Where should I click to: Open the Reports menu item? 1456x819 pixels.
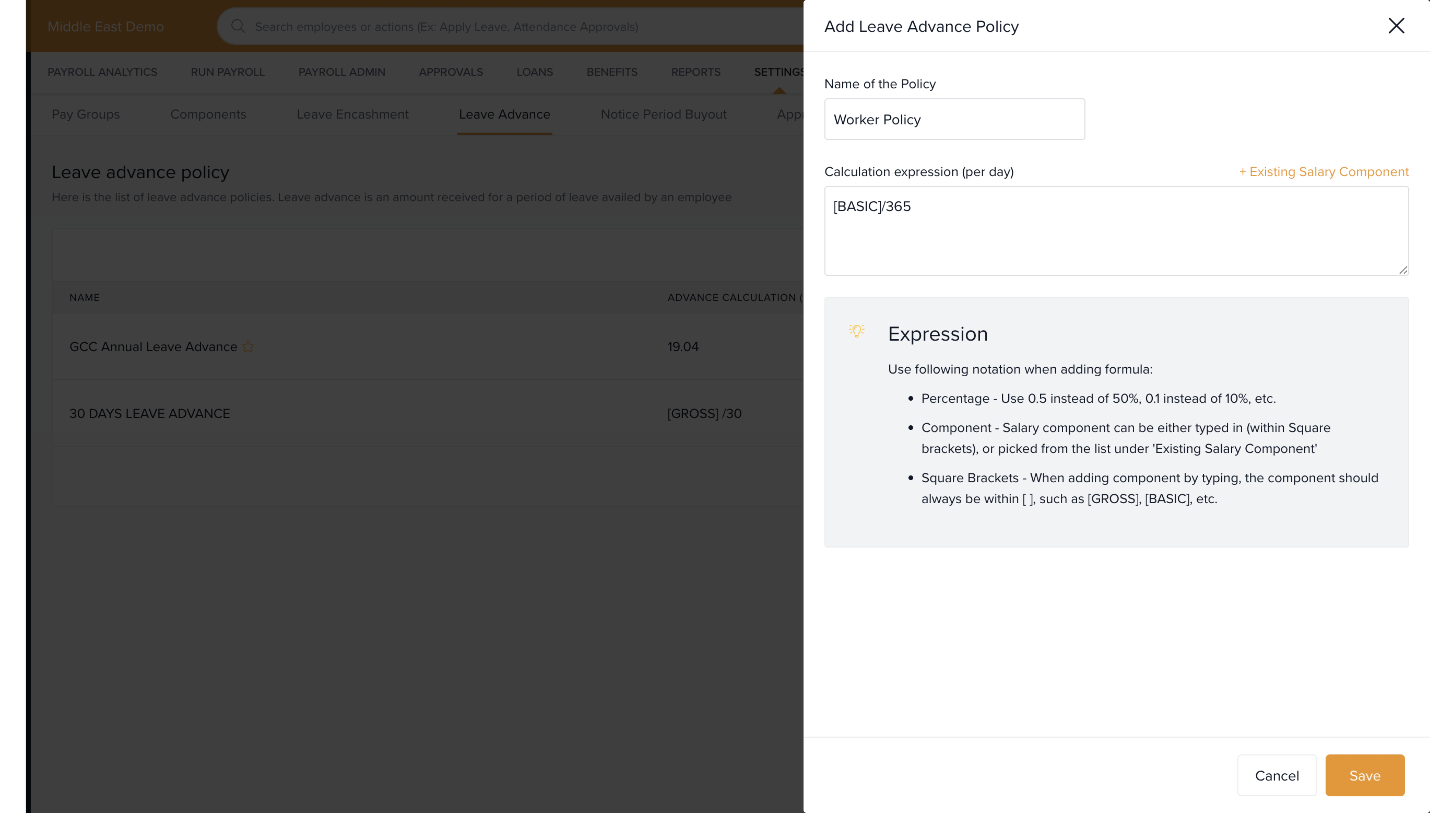[x=695, y=72]
